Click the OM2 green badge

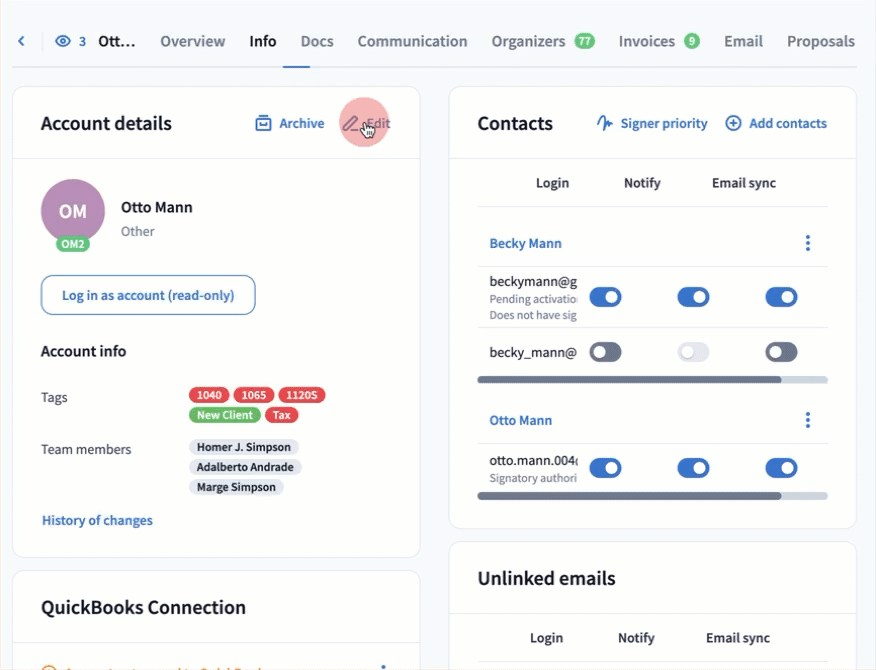(x=73, y=243)
